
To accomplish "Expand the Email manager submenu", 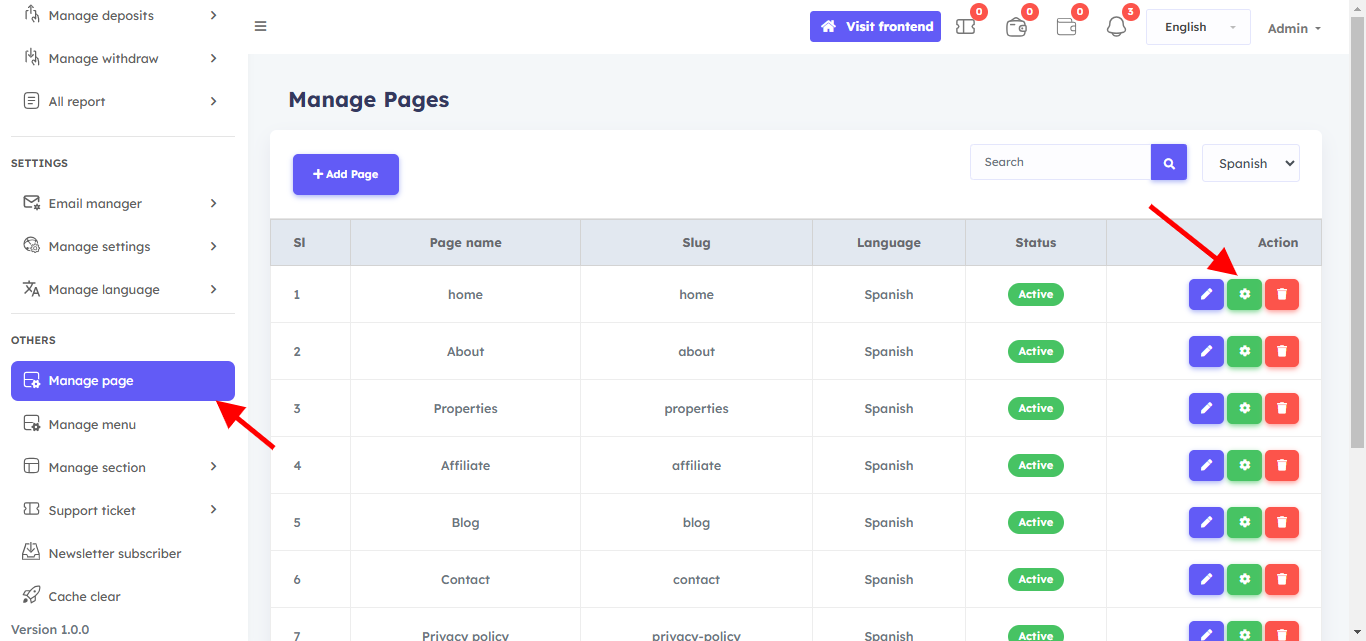I will pos(122,204).
